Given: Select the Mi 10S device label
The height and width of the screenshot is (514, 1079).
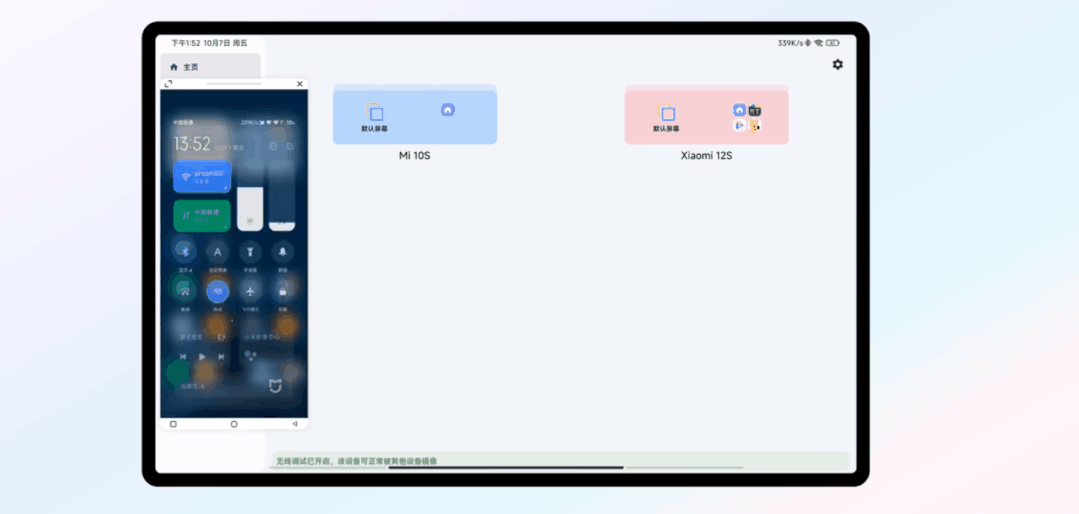Looking at the screenshot, I should [x=415, y=156].
